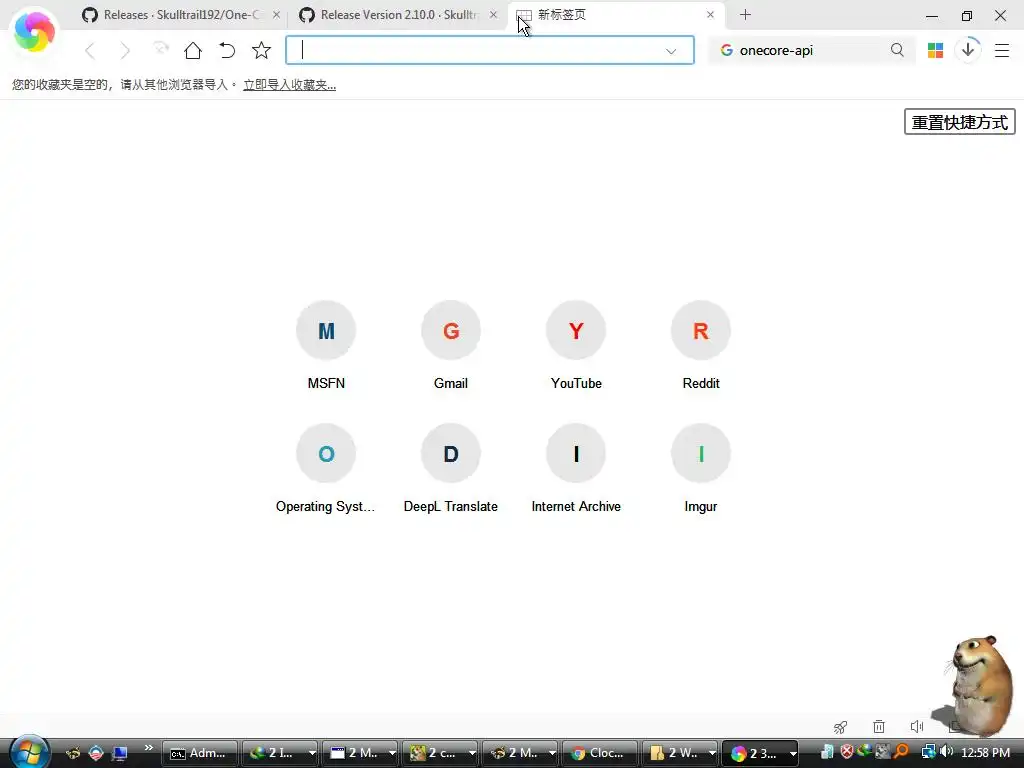
Task: Open the downloads arrow icon
Action: point(968,50)
